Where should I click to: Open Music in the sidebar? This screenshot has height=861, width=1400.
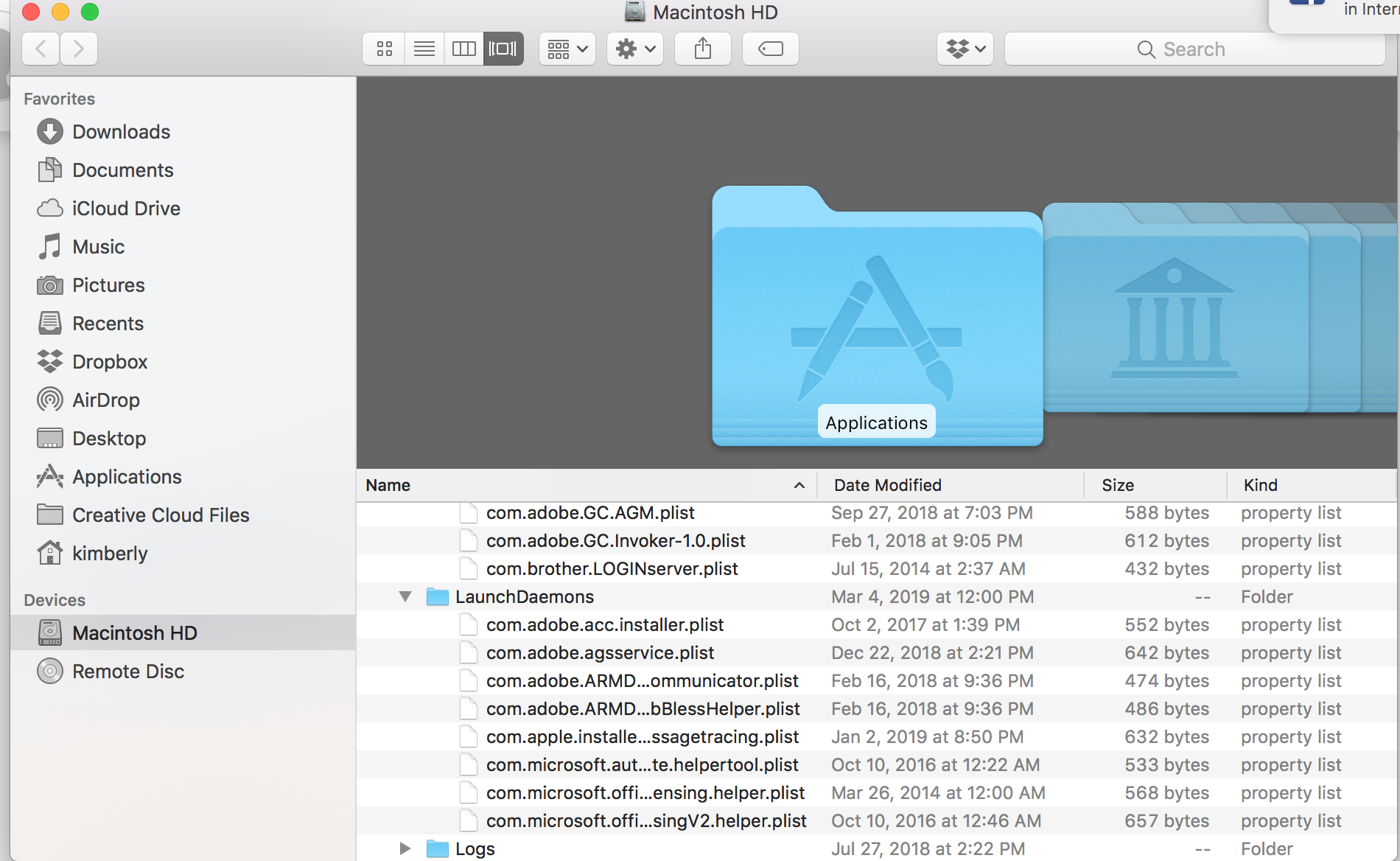click(x=183, y=247)
